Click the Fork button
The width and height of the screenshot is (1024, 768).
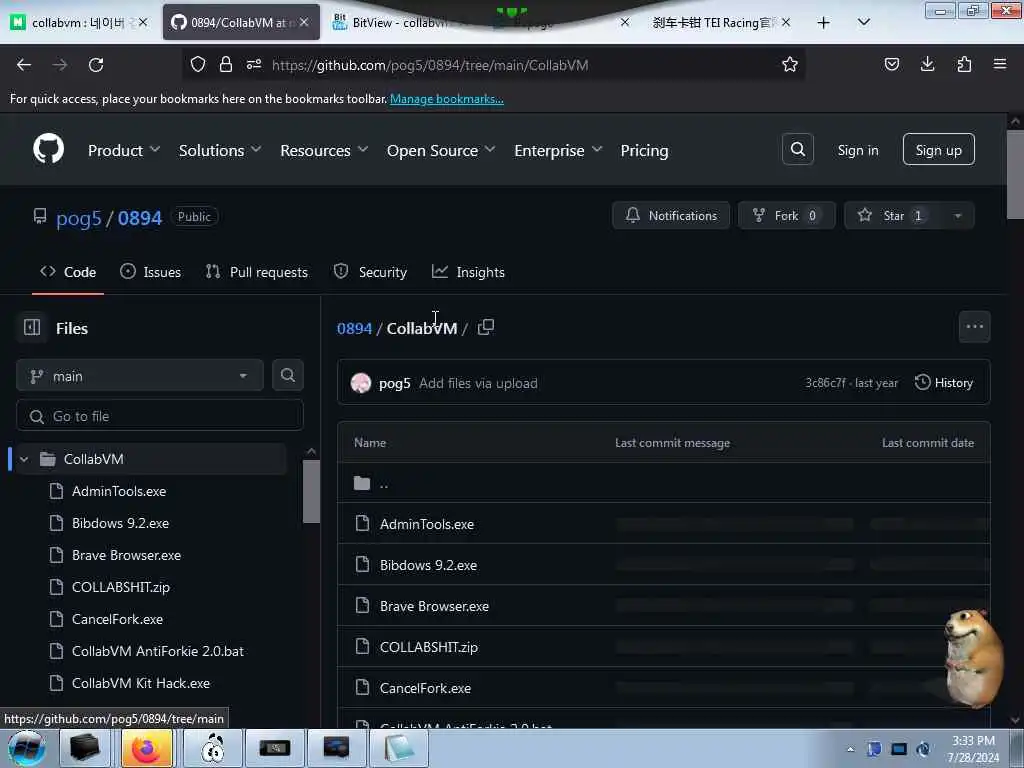[x=786, y=216]
